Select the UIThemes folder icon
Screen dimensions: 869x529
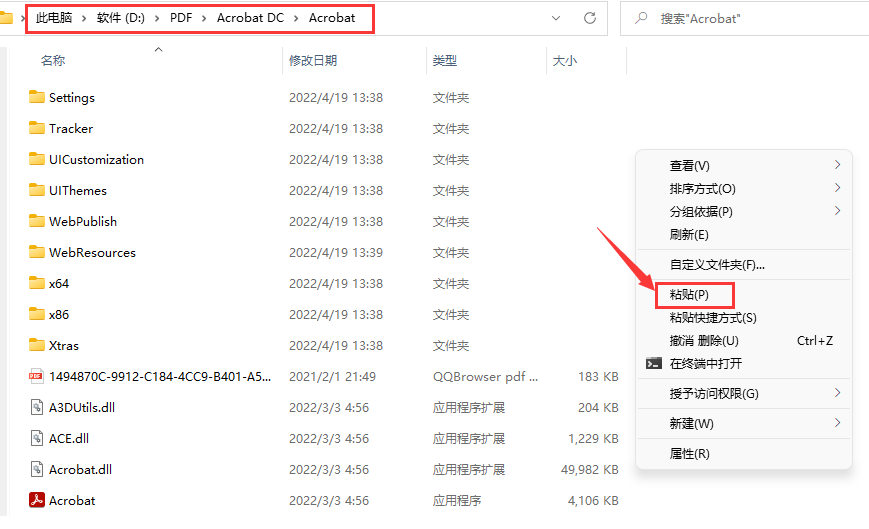(x=37, y=190)
